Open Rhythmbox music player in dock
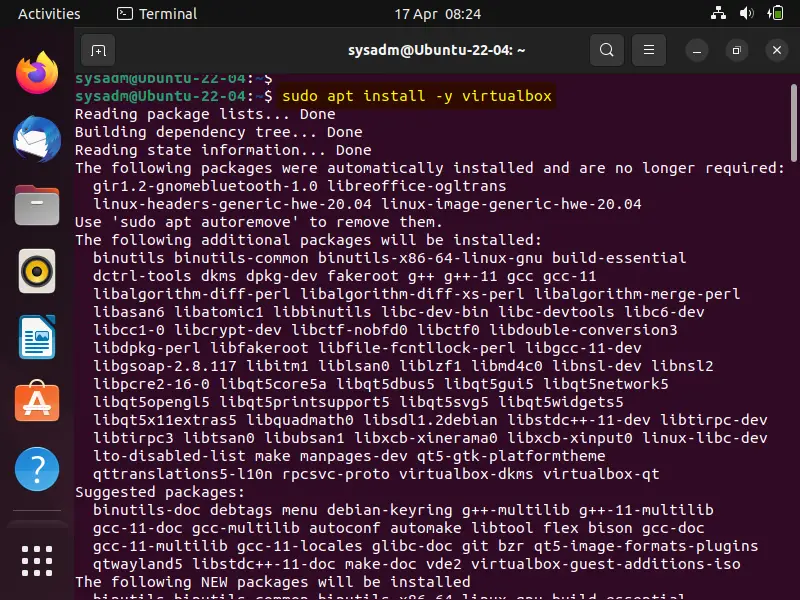 click(37, 271)
